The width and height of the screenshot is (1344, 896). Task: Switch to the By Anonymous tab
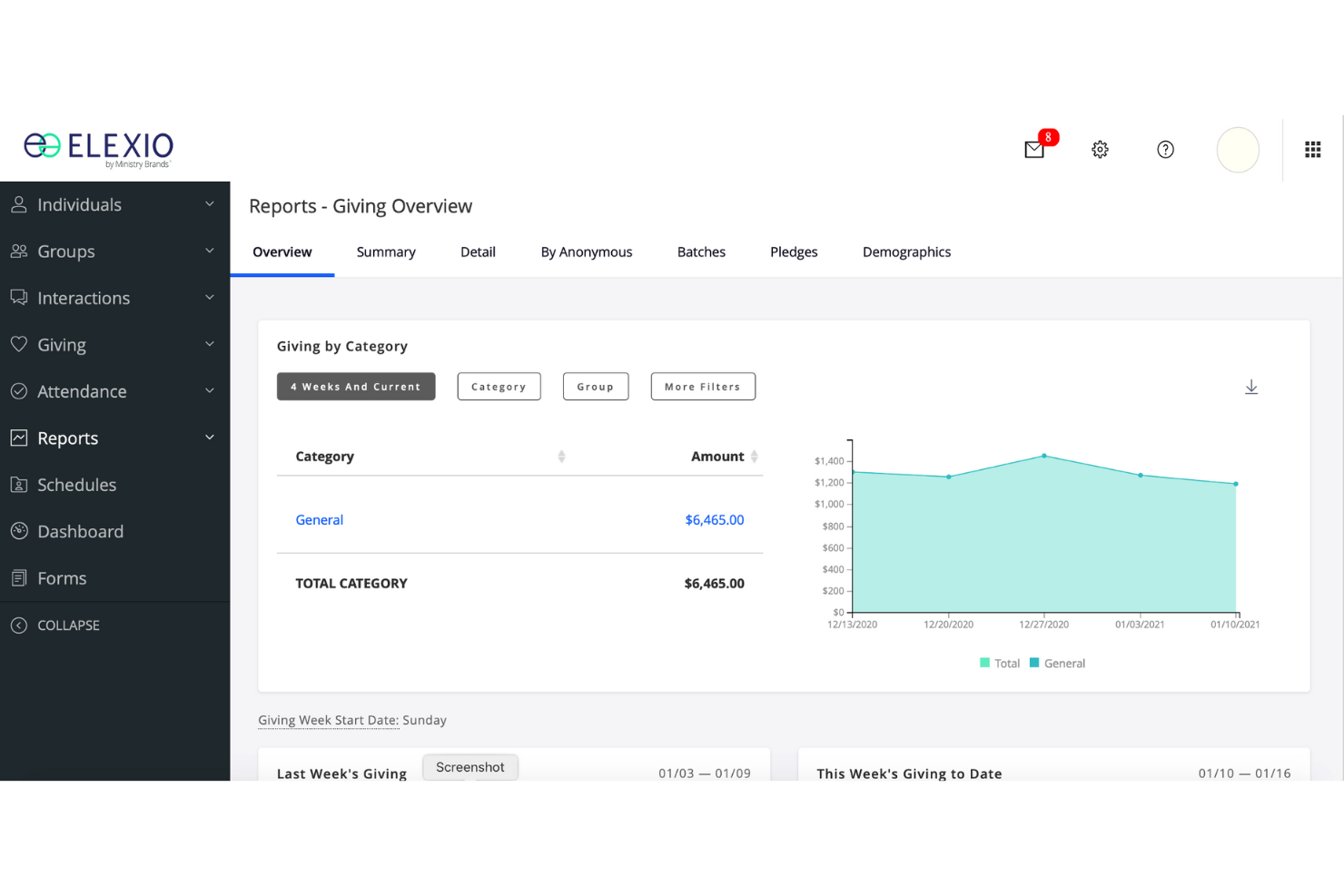[587, 252]
